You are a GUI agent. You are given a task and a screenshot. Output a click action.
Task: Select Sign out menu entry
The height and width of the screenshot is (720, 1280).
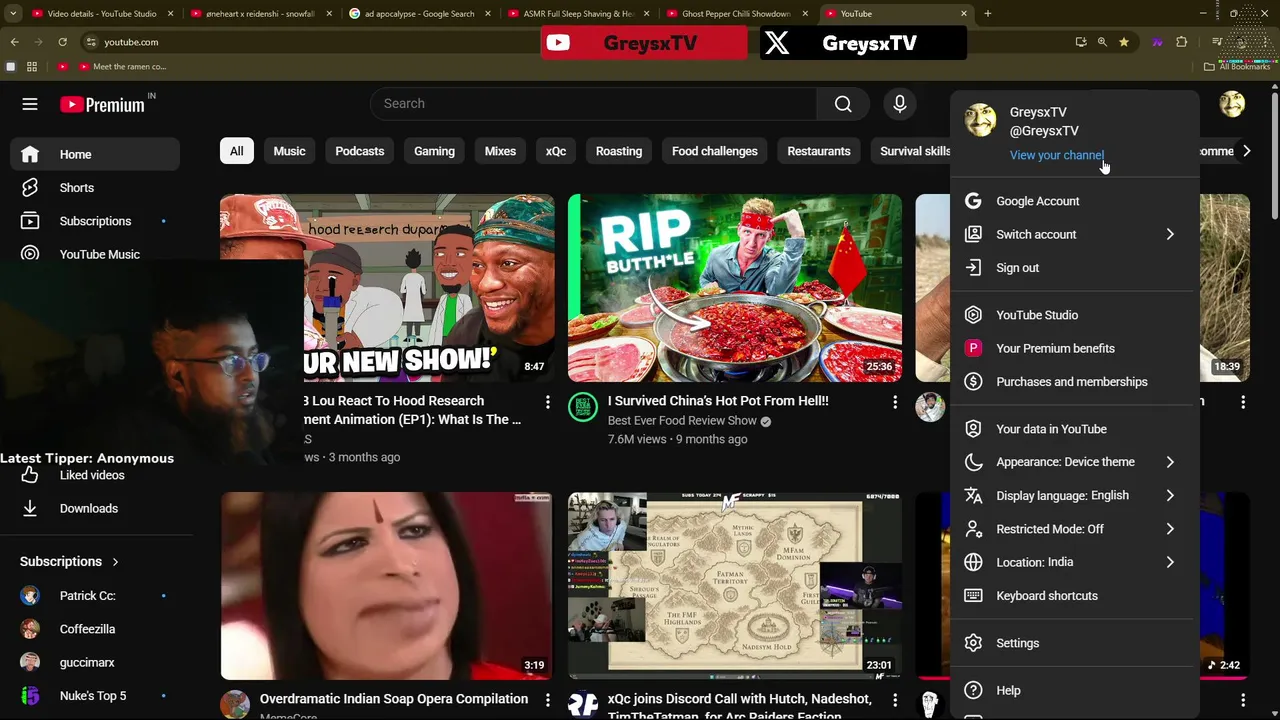coord(1074,268)
